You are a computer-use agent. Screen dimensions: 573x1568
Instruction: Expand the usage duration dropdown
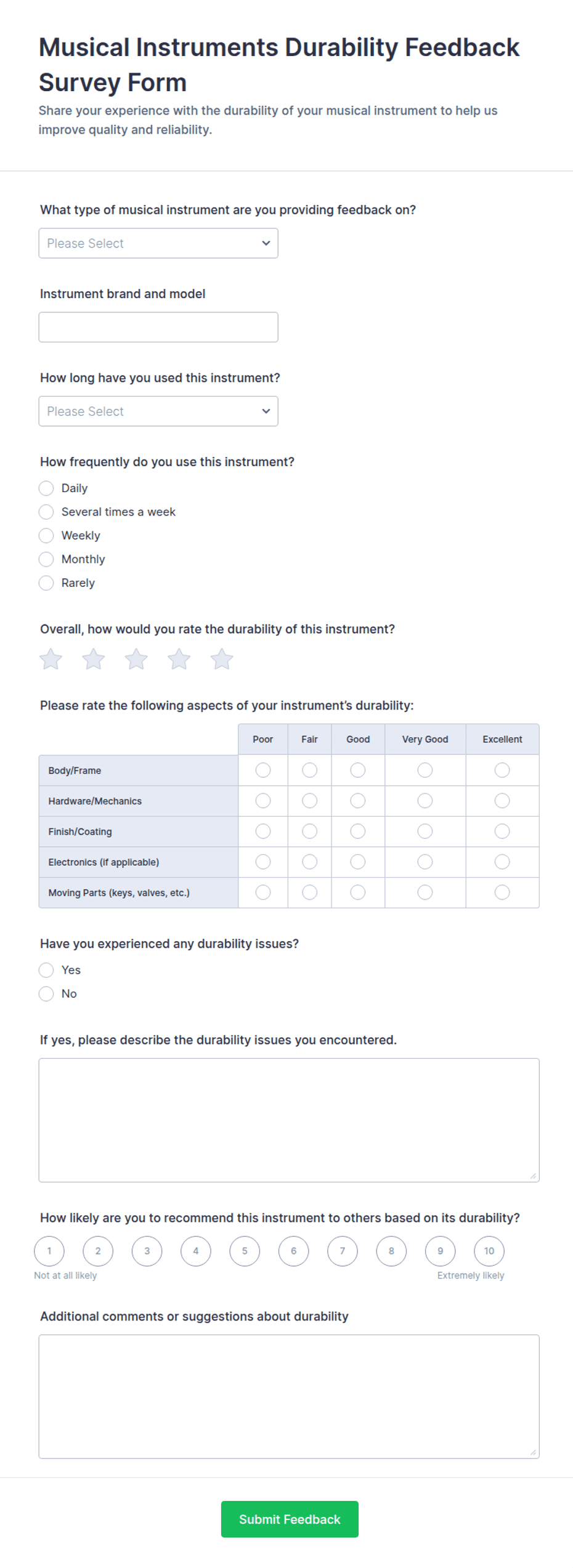coord(158,411)
